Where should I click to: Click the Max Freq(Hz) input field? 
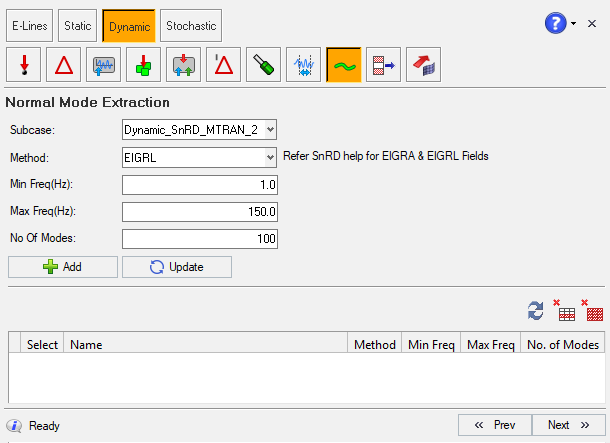click(200, 212)
